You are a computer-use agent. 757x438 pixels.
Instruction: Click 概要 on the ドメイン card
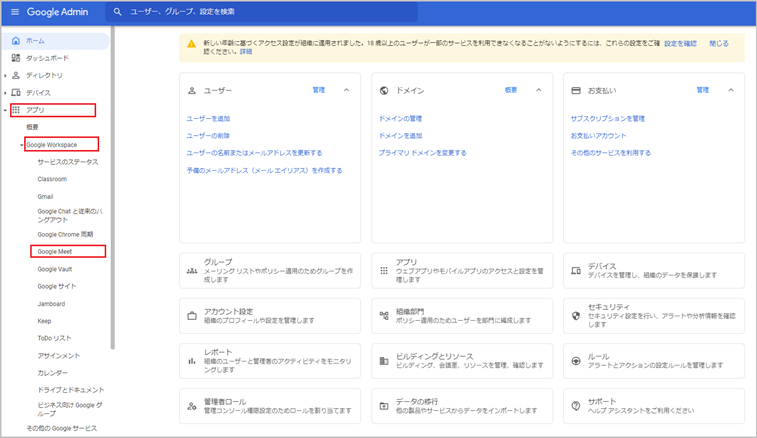point(511,90)
